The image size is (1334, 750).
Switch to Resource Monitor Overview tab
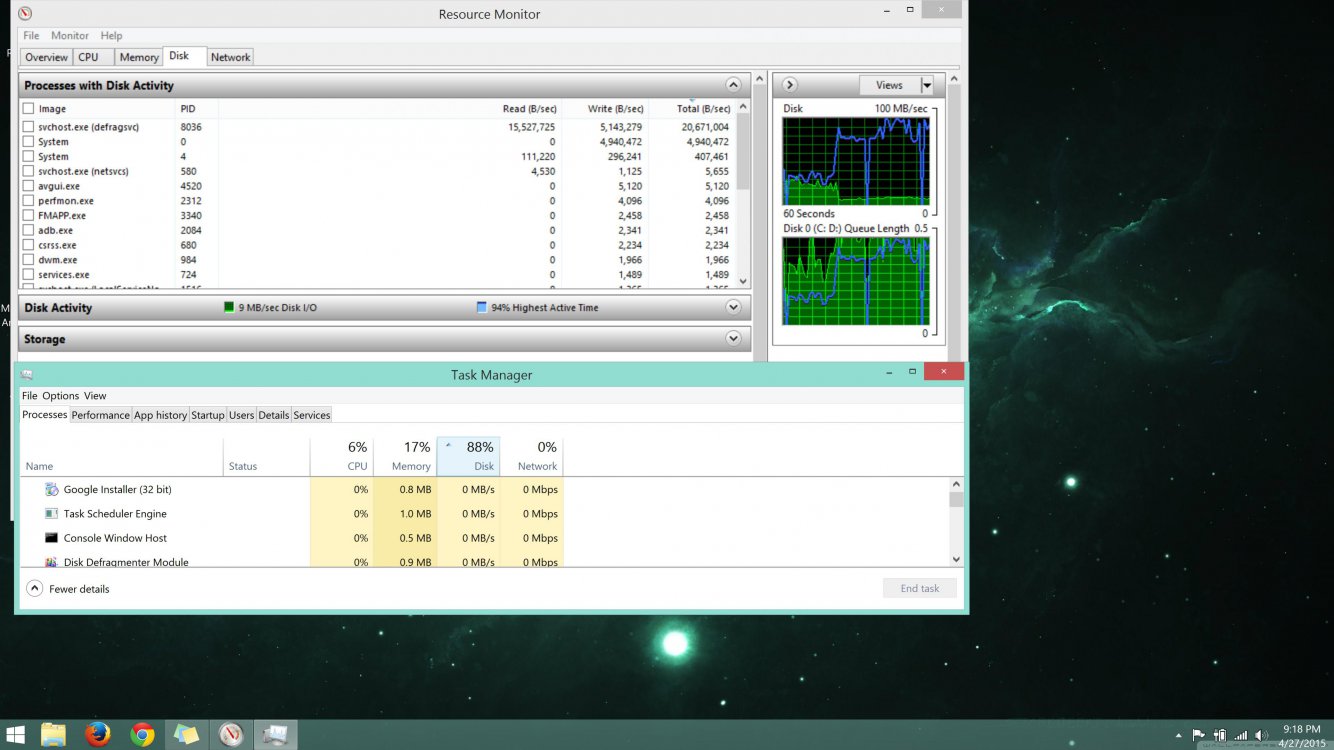coord(47,57)
